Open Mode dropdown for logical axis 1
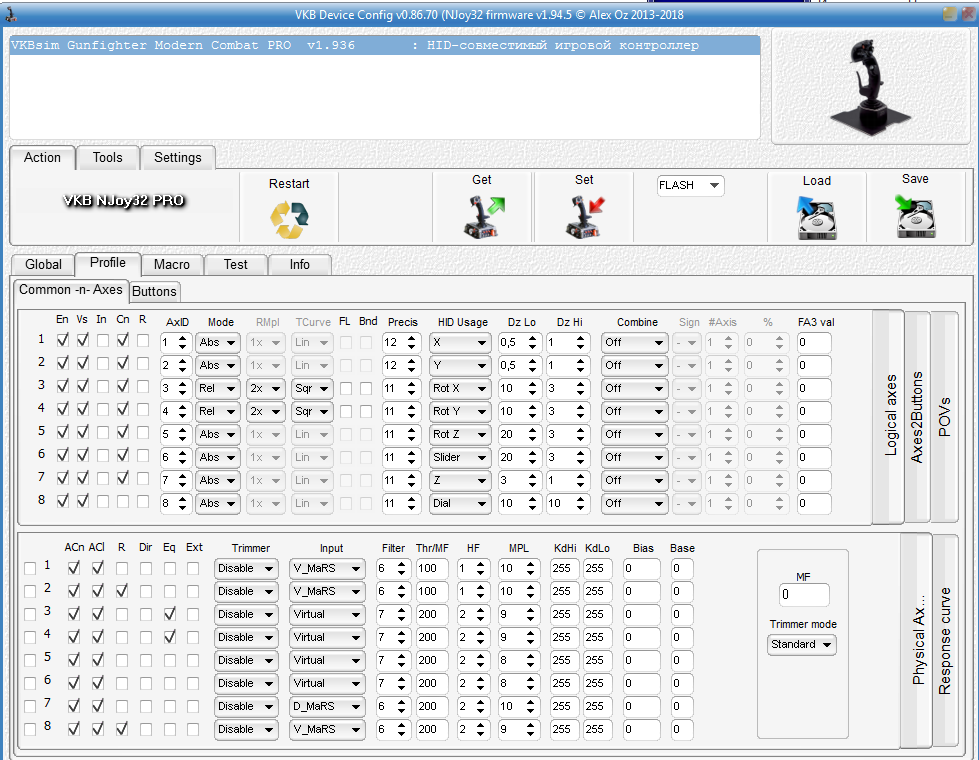 [217, 342]
